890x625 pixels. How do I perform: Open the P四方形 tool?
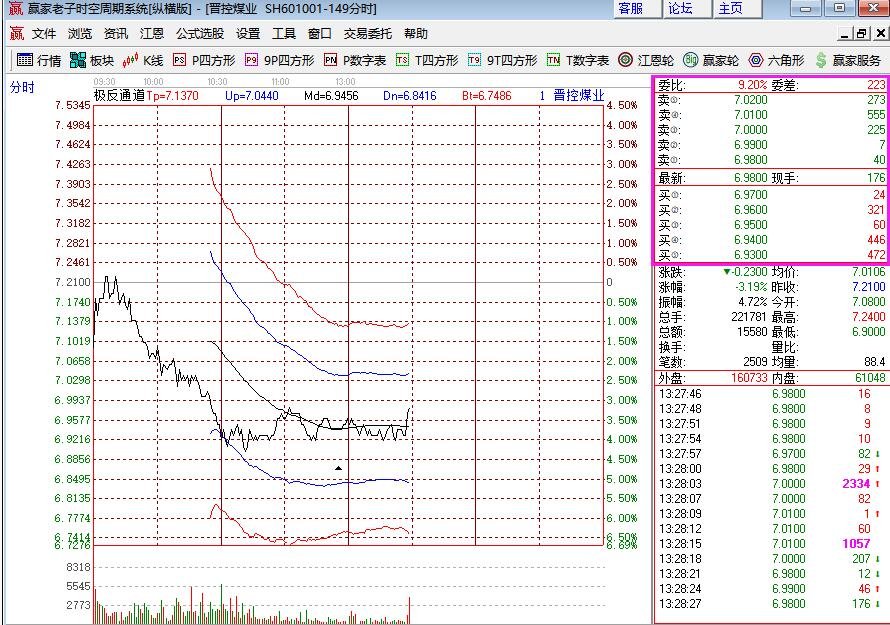pyautogui.click(x=204, y=60)
